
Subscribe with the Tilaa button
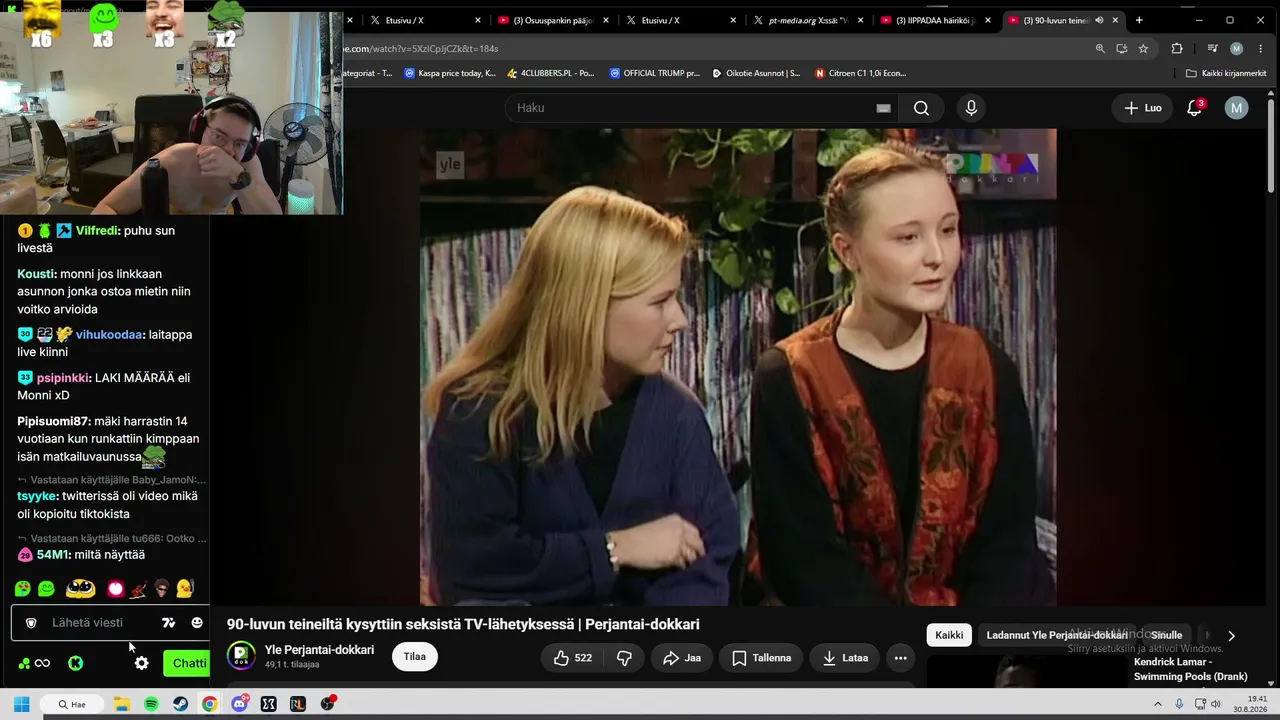[415, 657]
